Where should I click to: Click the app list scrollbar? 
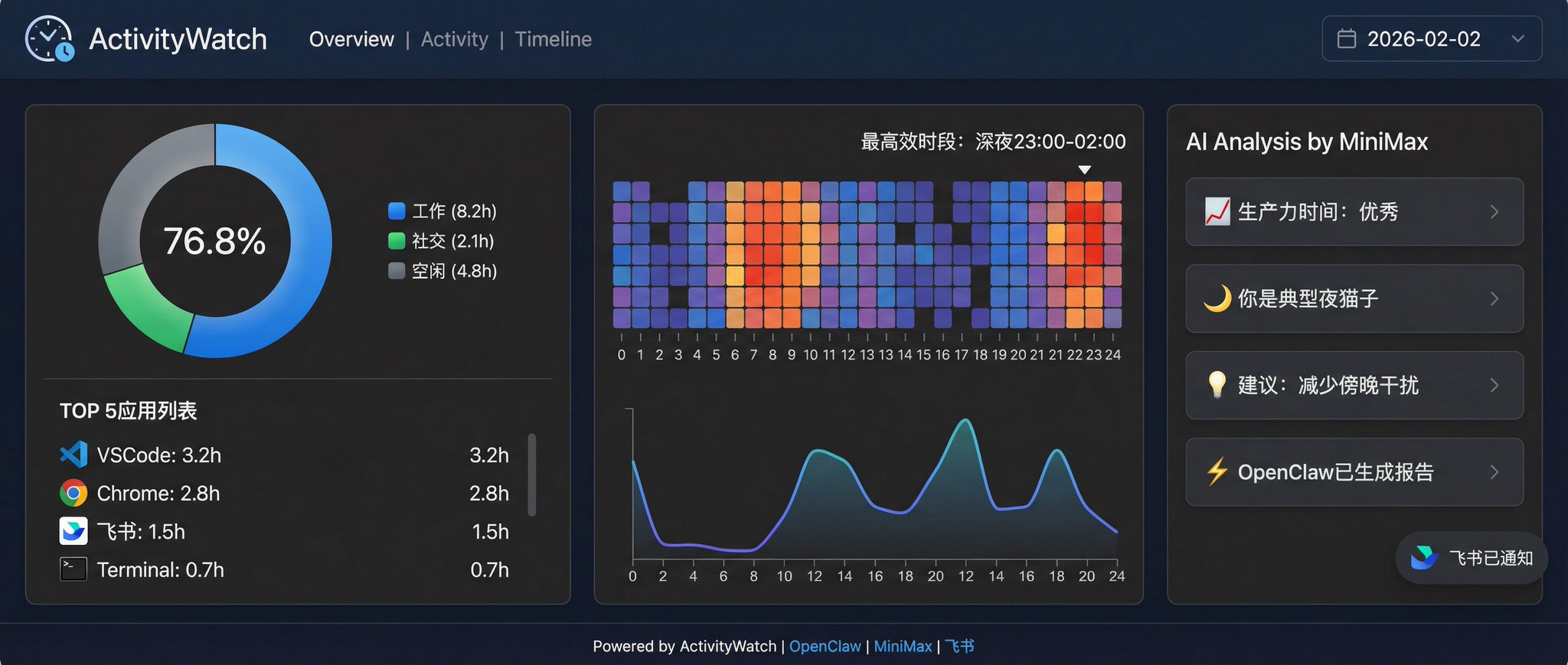coord(532,475)
